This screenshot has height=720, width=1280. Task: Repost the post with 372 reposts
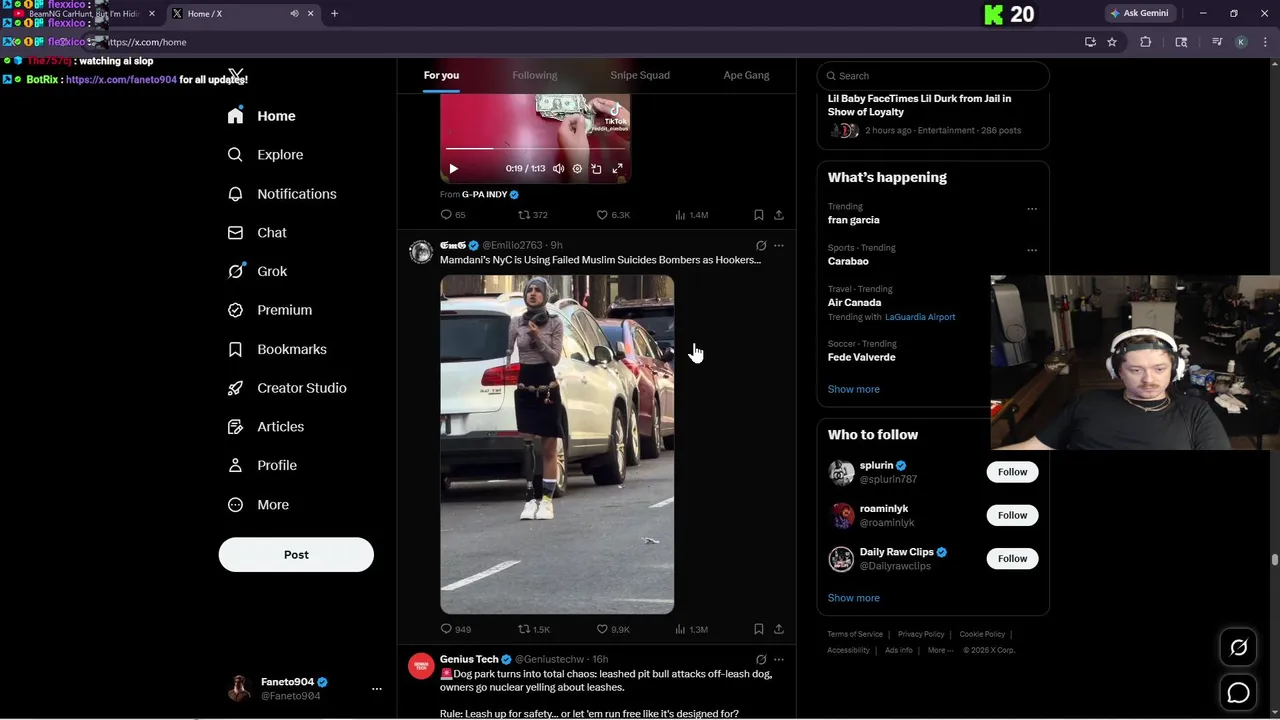(532, 215)
